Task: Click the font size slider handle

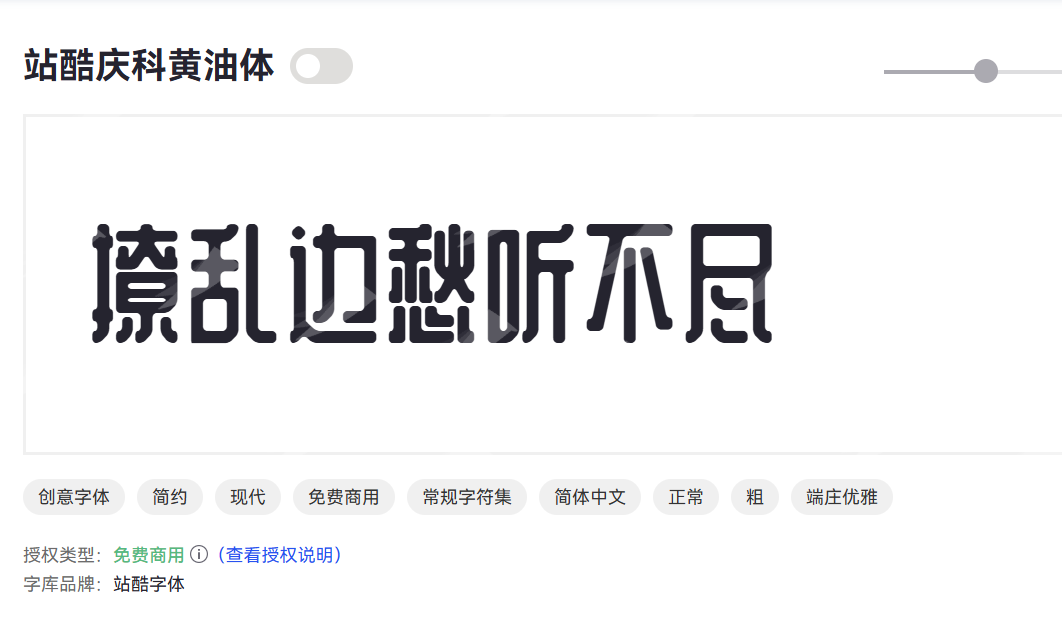Action: point(985,71)
